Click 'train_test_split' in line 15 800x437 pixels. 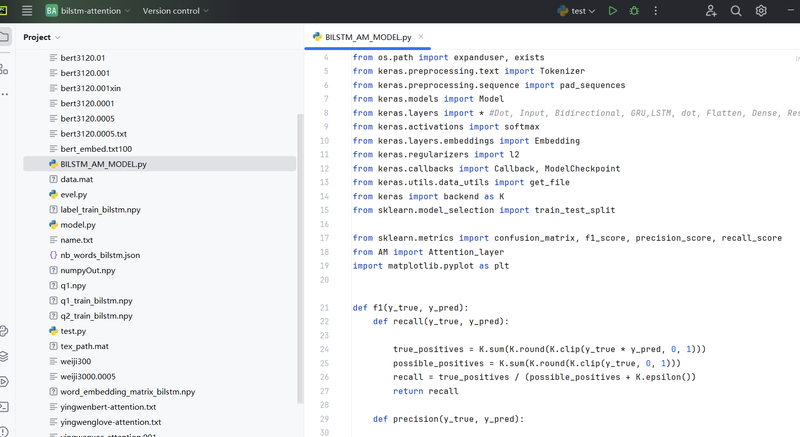[x=574, y=210]
